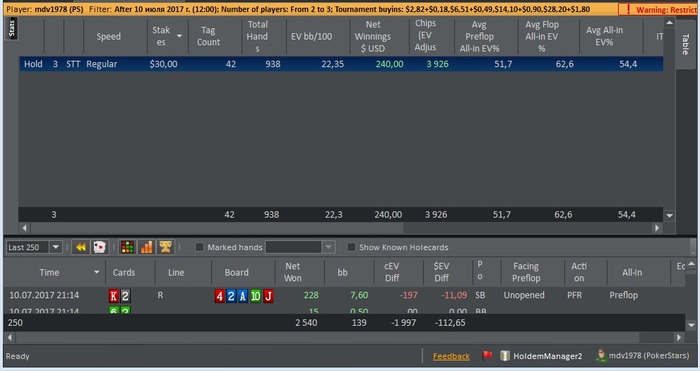700x371 pixels.
Task: Click the K card in first hand row
Action: tap(114, 296)
